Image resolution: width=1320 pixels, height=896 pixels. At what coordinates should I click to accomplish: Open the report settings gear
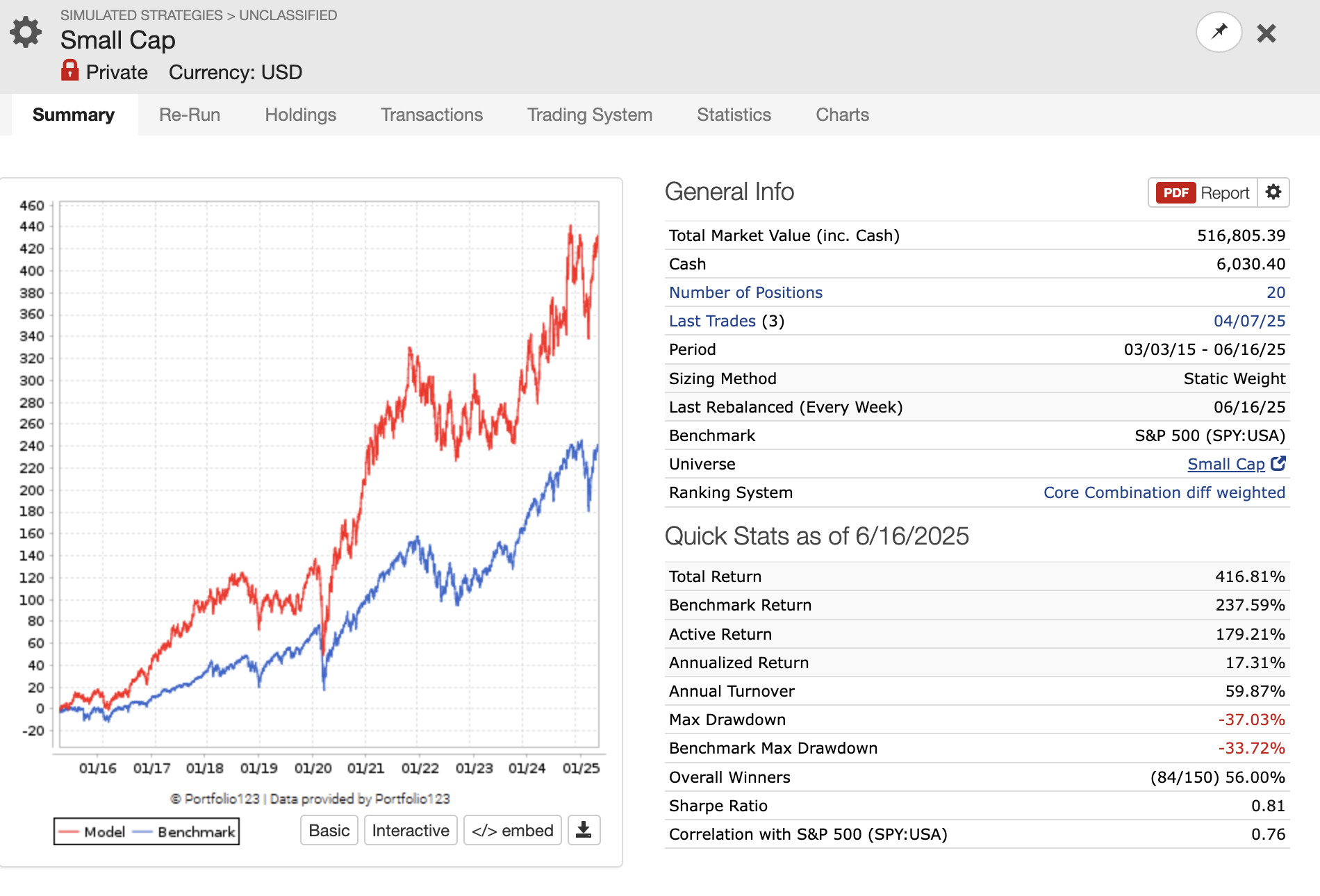click(1273, 192)
